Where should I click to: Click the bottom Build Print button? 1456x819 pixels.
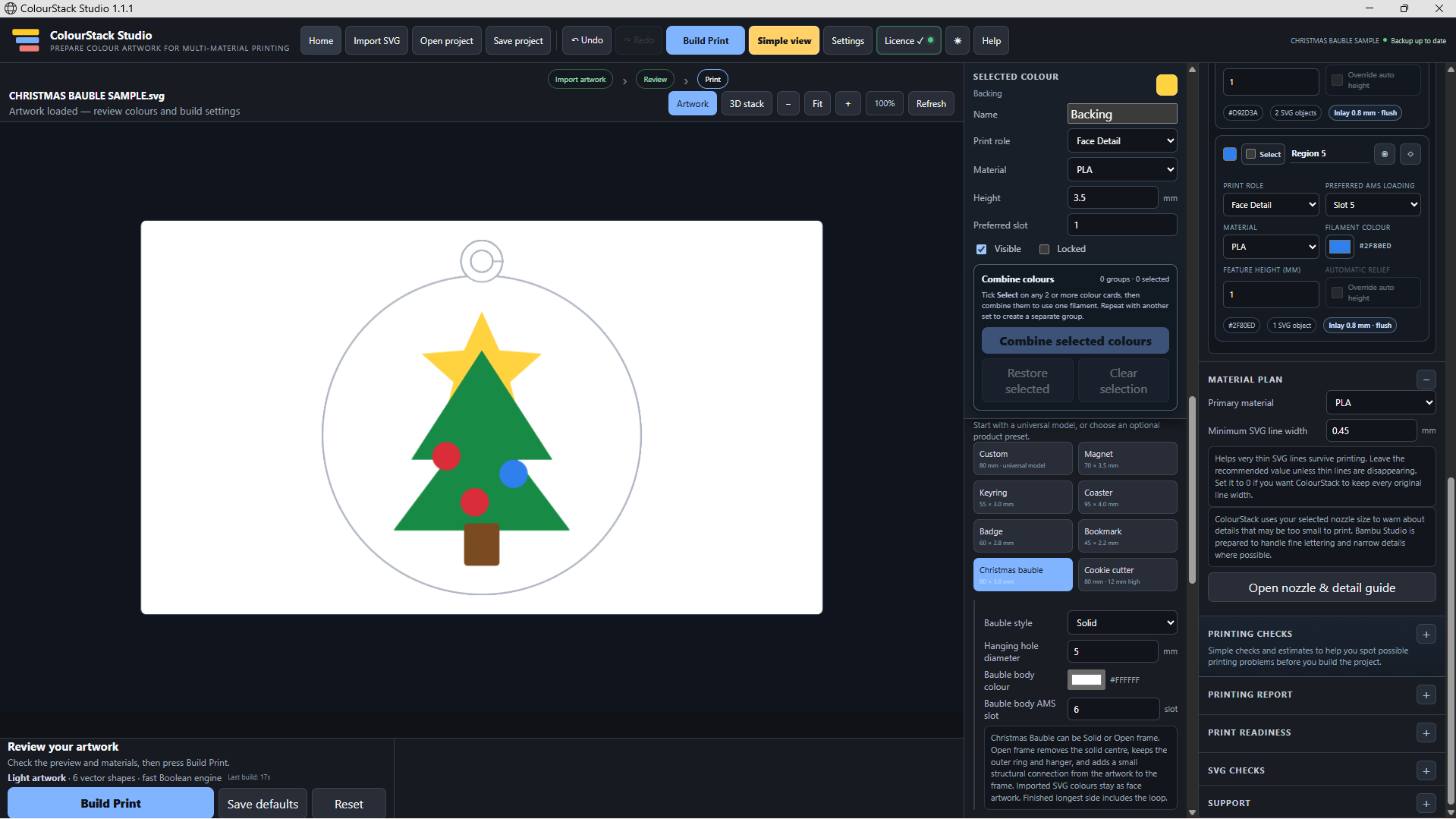[x=111, y=804]
